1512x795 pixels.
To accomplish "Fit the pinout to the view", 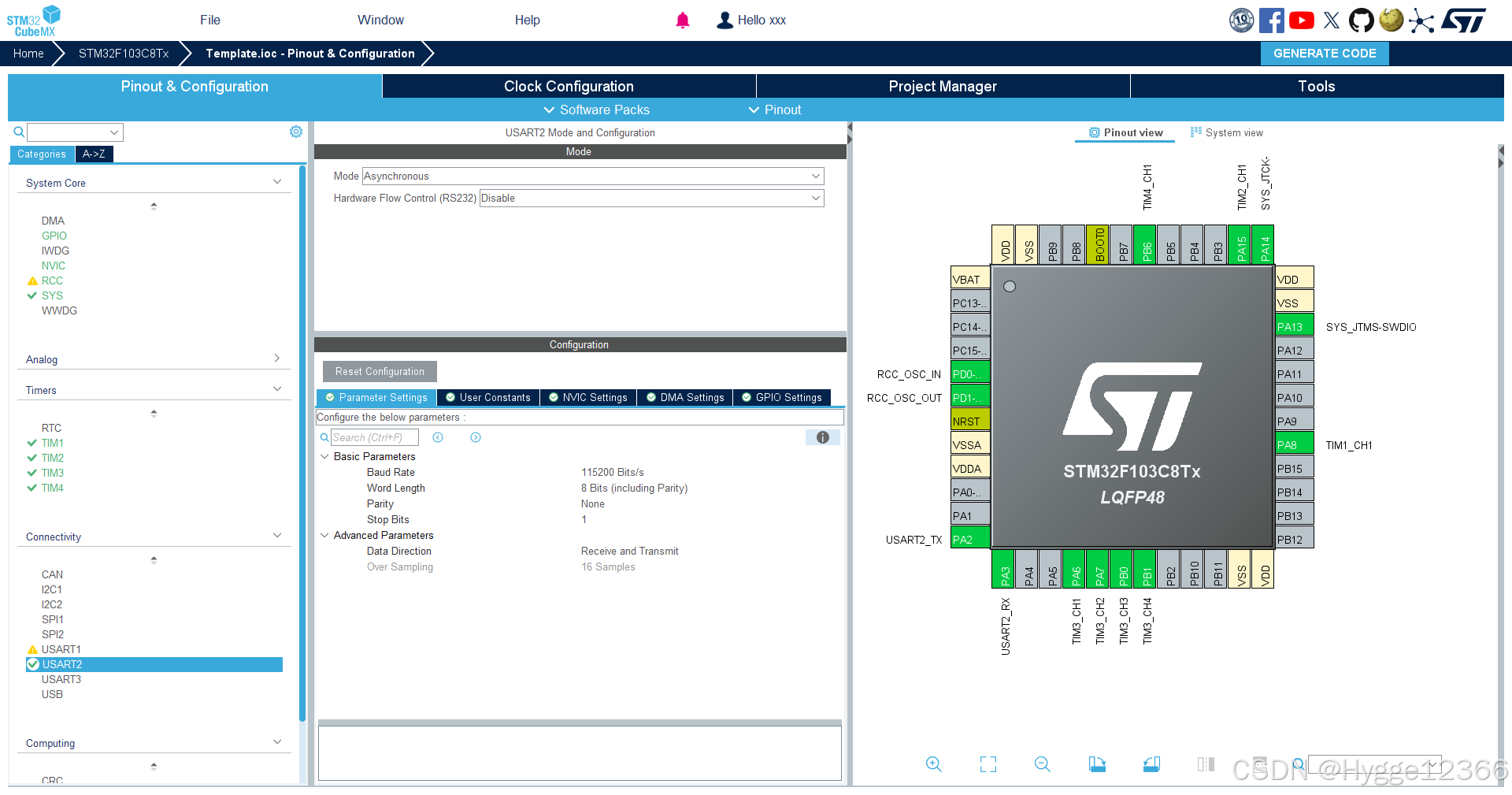I will [988, 763].
